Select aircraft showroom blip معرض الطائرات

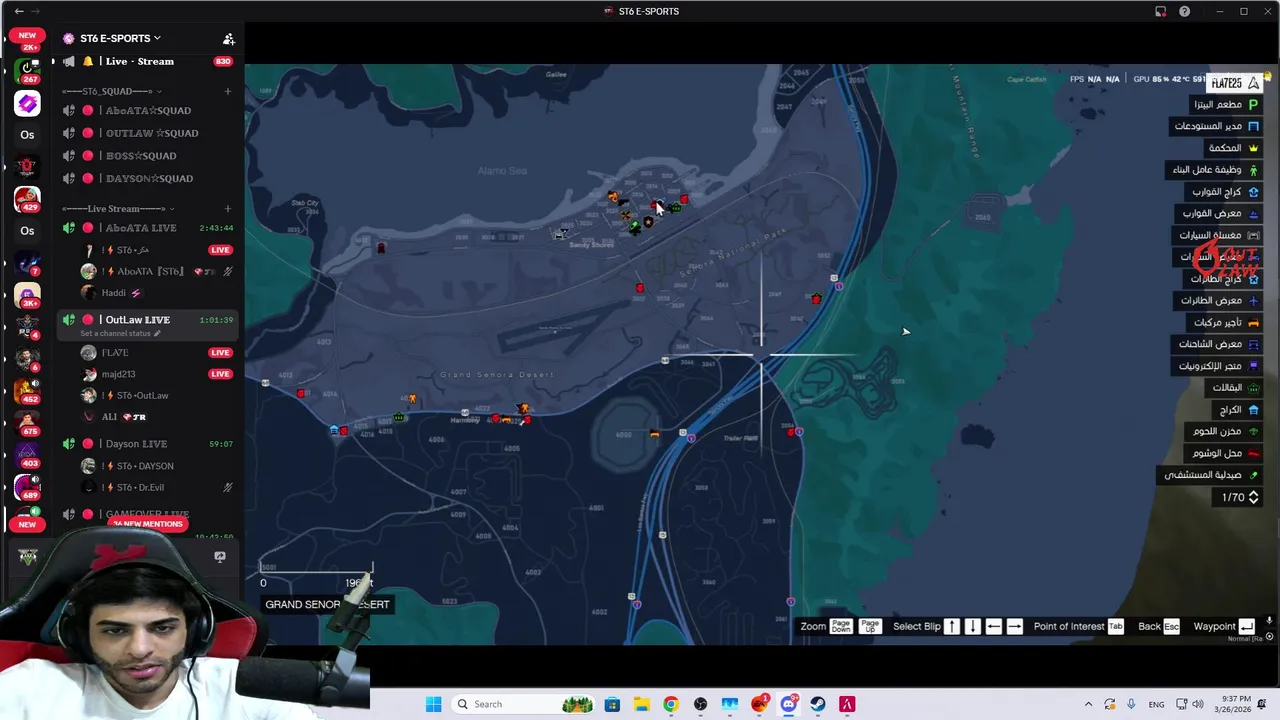pyautogui.click(x=1219, y=300)
